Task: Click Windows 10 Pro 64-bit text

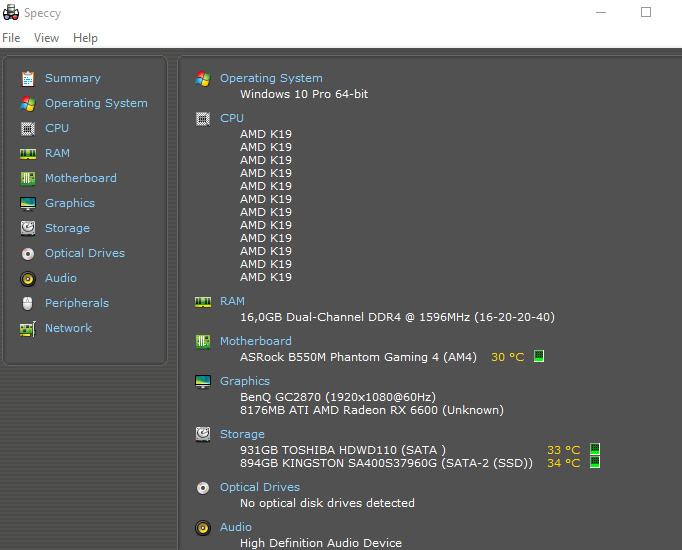Action: click(x=304, y=94)
